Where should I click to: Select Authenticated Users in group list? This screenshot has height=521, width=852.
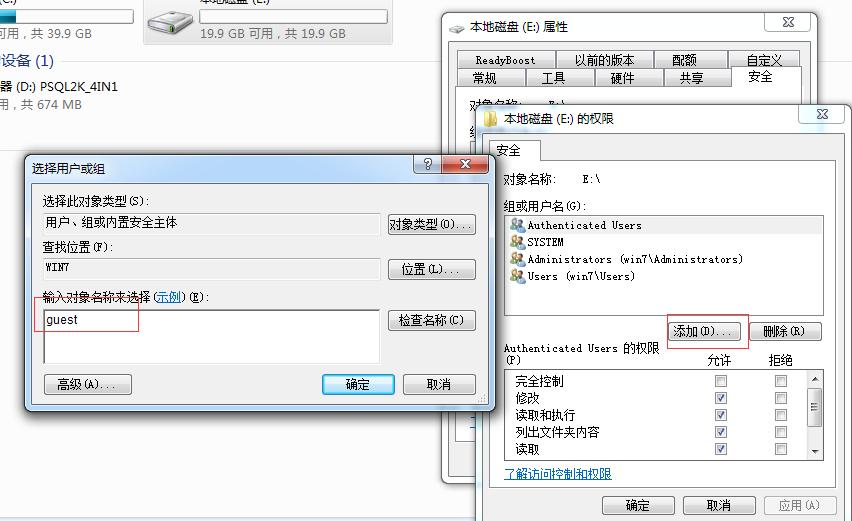point(664,225)
